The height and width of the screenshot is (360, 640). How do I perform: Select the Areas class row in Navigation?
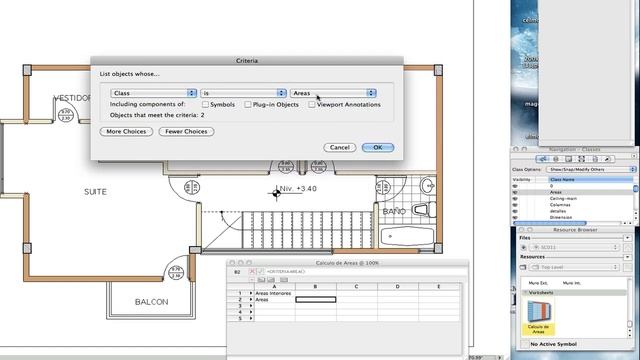[x=572, y=192]
